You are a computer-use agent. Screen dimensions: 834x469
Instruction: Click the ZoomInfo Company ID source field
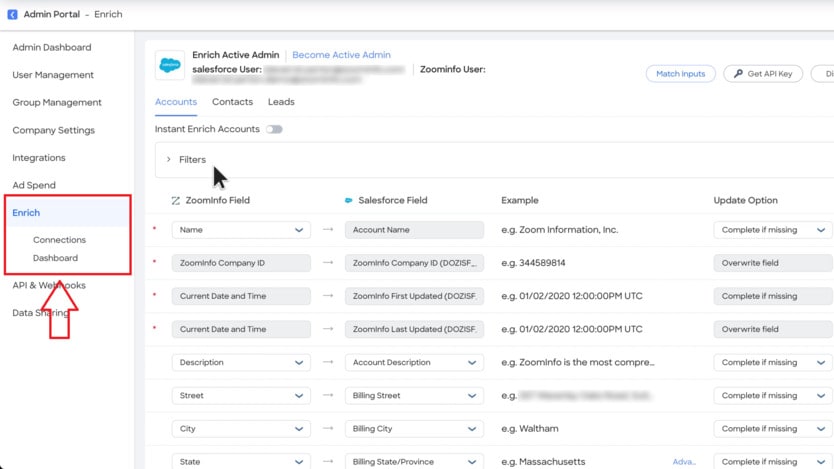241,263
